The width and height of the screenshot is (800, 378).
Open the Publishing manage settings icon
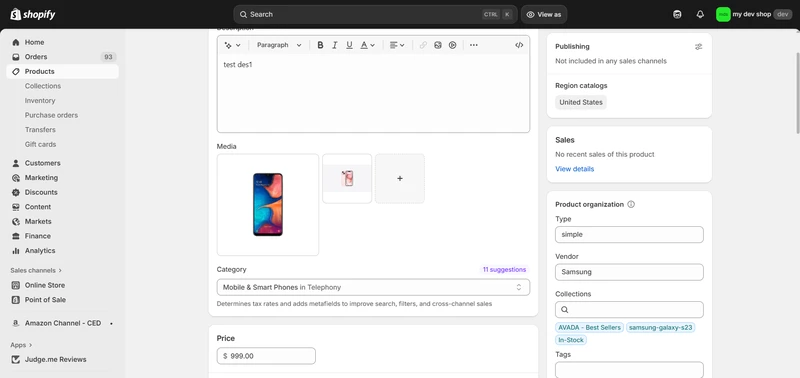(698, 46)
